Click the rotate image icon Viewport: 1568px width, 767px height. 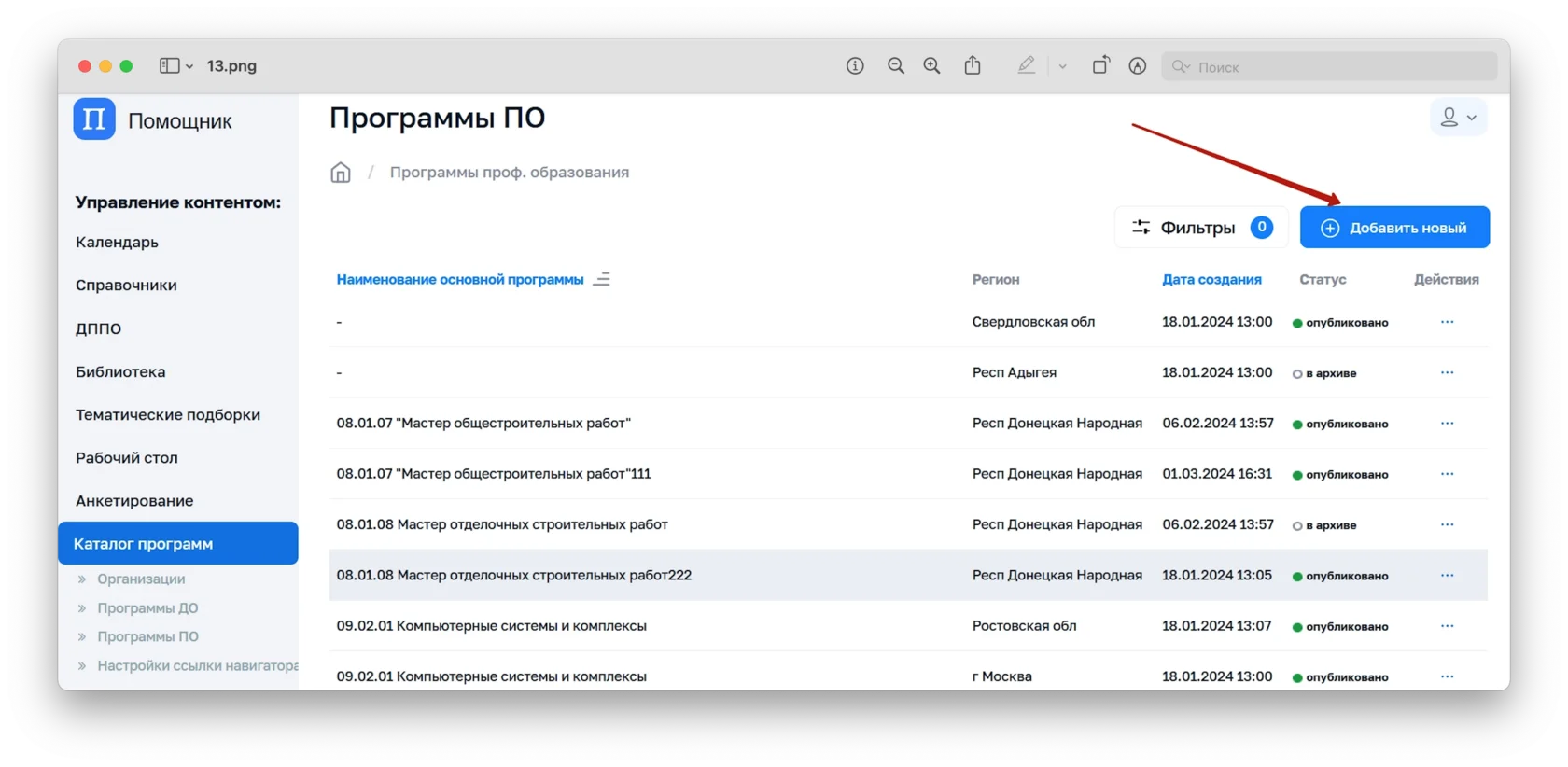coord(1101,66)
